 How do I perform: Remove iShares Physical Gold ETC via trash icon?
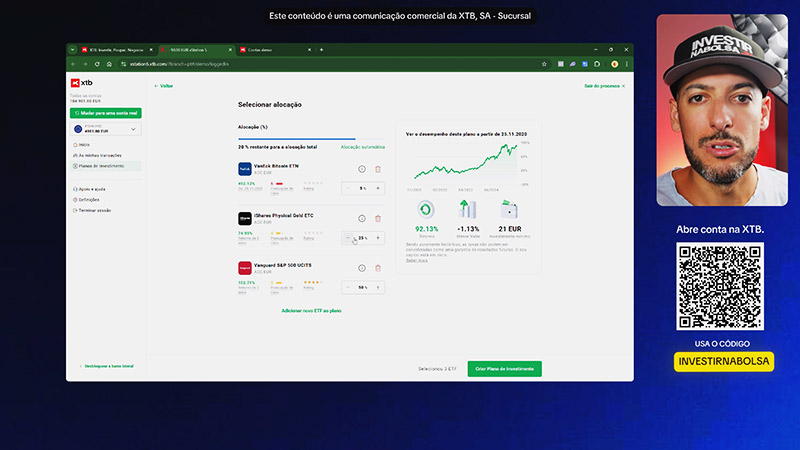point(378,218)
